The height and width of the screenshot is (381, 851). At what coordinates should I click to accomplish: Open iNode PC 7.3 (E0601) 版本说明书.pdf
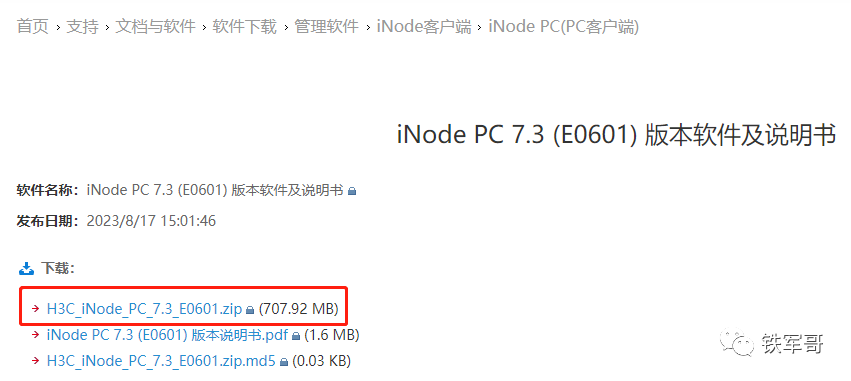[x=167, y=335]
